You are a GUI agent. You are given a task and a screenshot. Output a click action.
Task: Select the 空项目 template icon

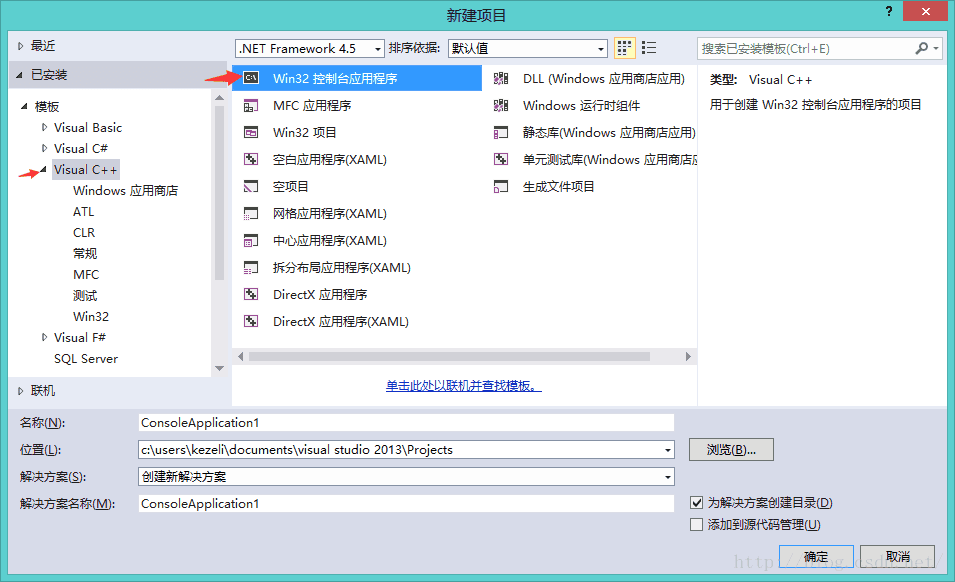pos(251,186)
